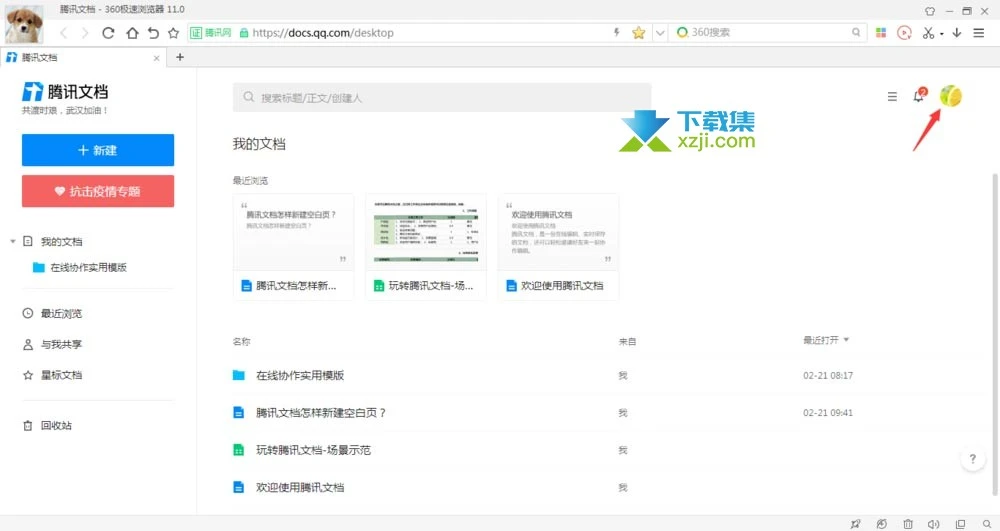Image resolution: width=1000 pixels, height=531 pixels.
Task: Click the 新建 create button
Action: tap(98, 150)
